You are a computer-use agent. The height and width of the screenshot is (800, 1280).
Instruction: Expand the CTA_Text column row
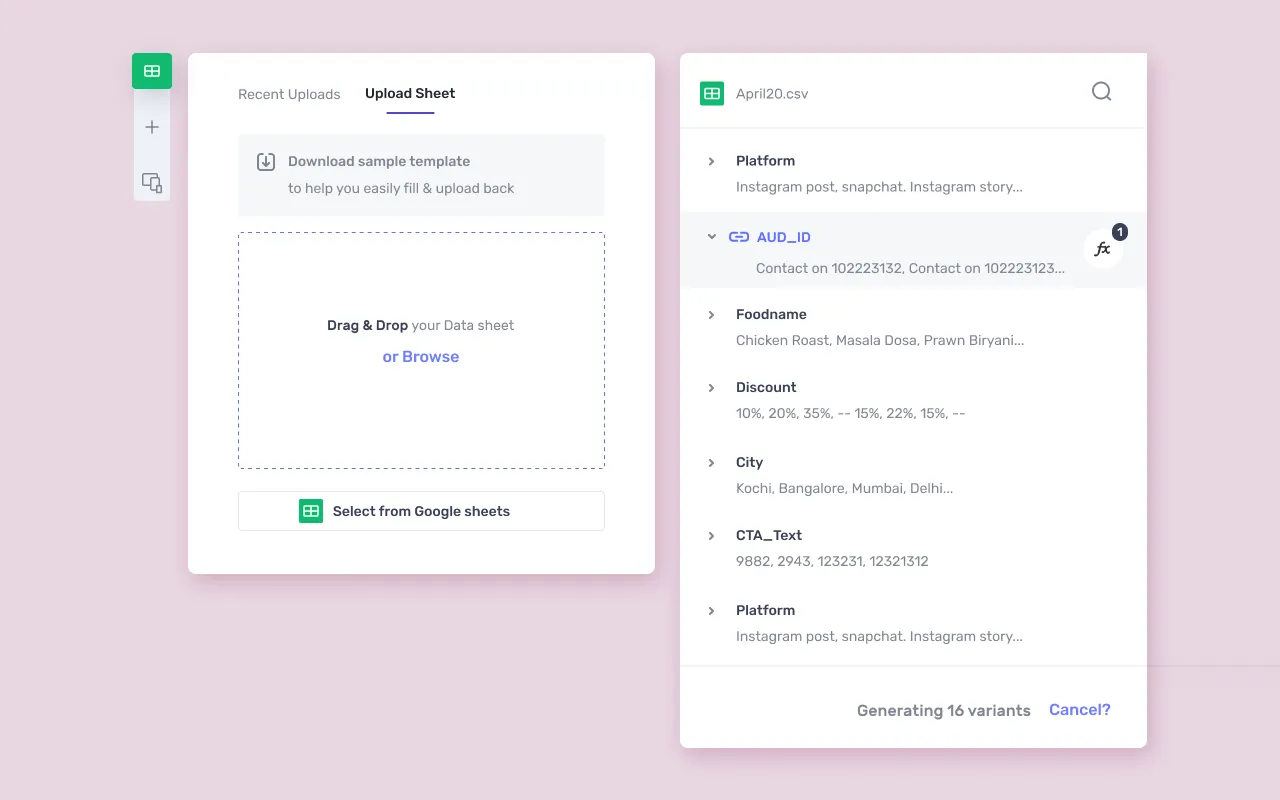pos(711,535)
